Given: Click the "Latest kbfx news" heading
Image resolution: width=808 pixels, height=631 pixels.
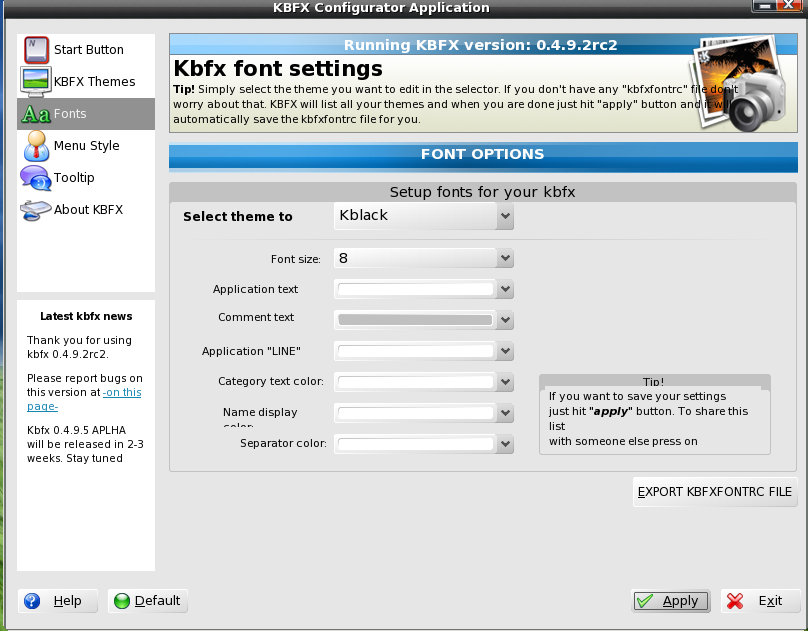Looking at the screenshot, I should click(86, 316).
